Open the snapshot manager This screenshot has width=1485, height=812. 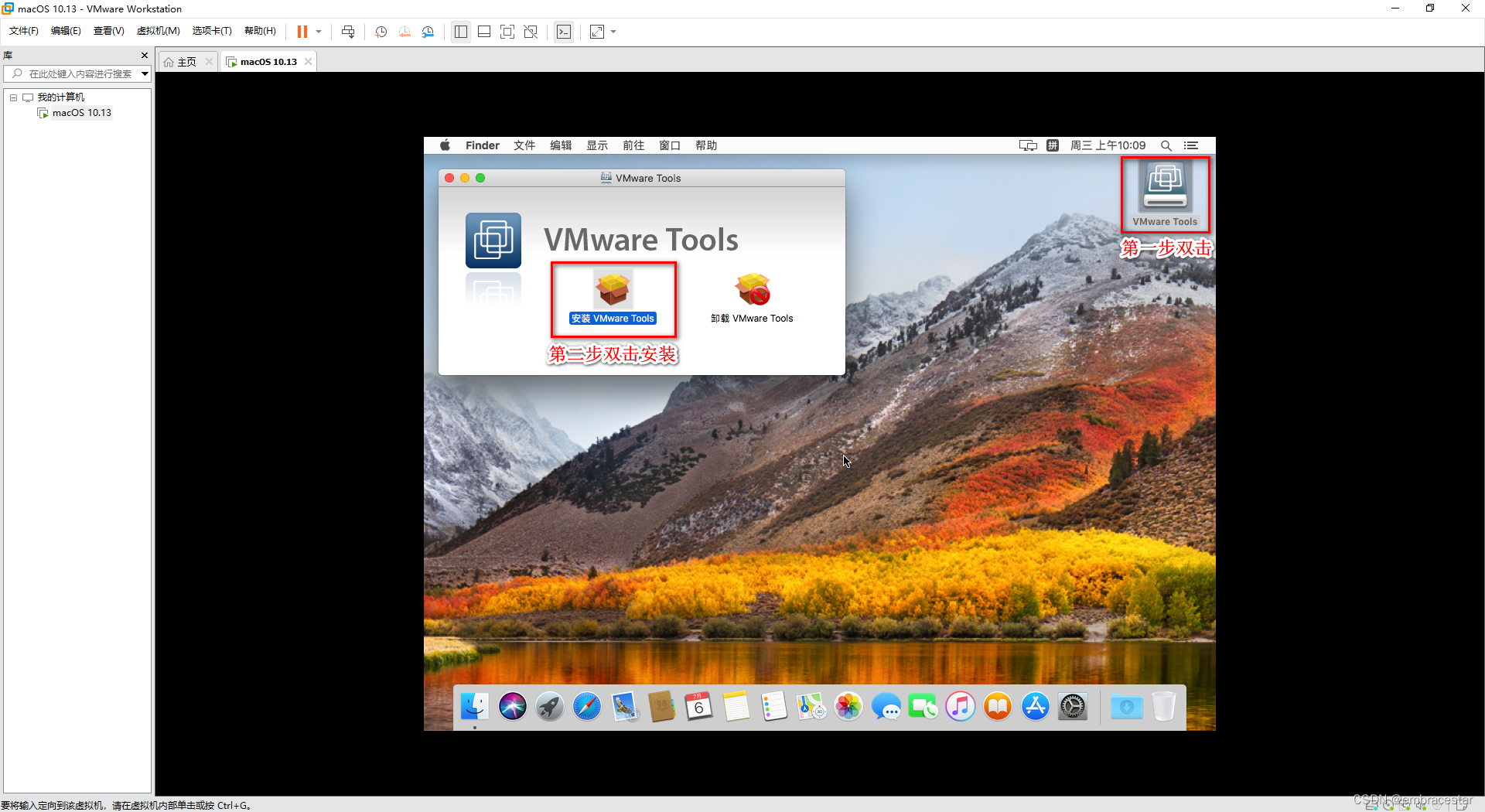pyautogui.click(x=428, y=32)
